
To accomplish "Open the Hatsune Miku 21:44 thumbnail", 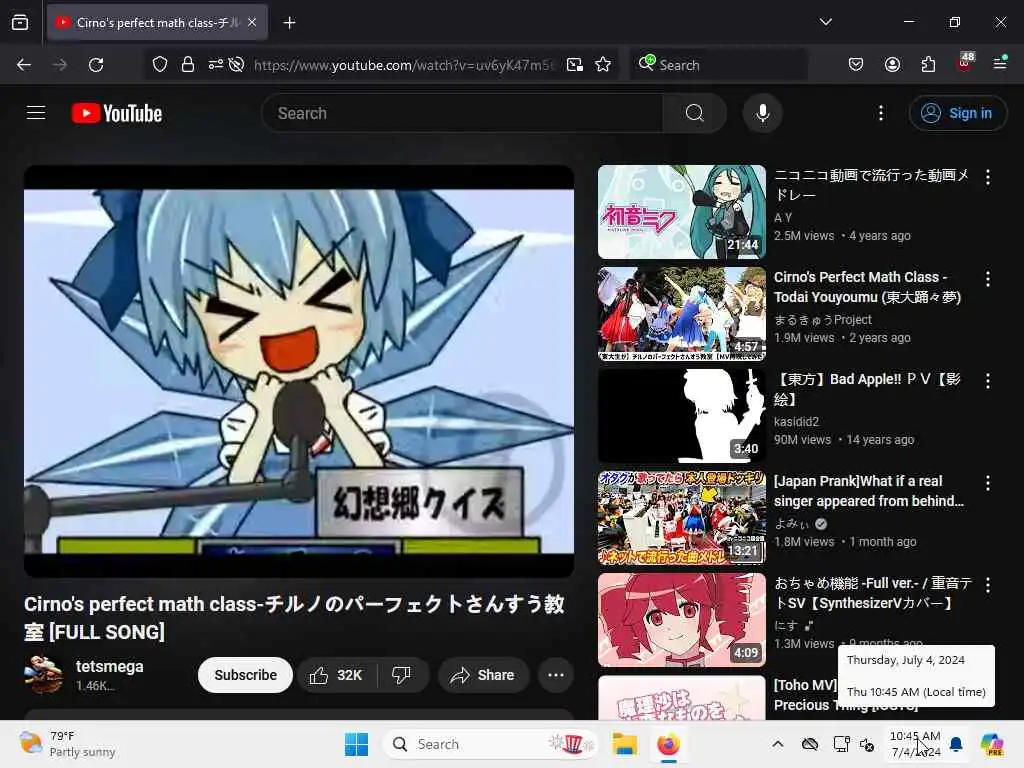I will [682, 212].
